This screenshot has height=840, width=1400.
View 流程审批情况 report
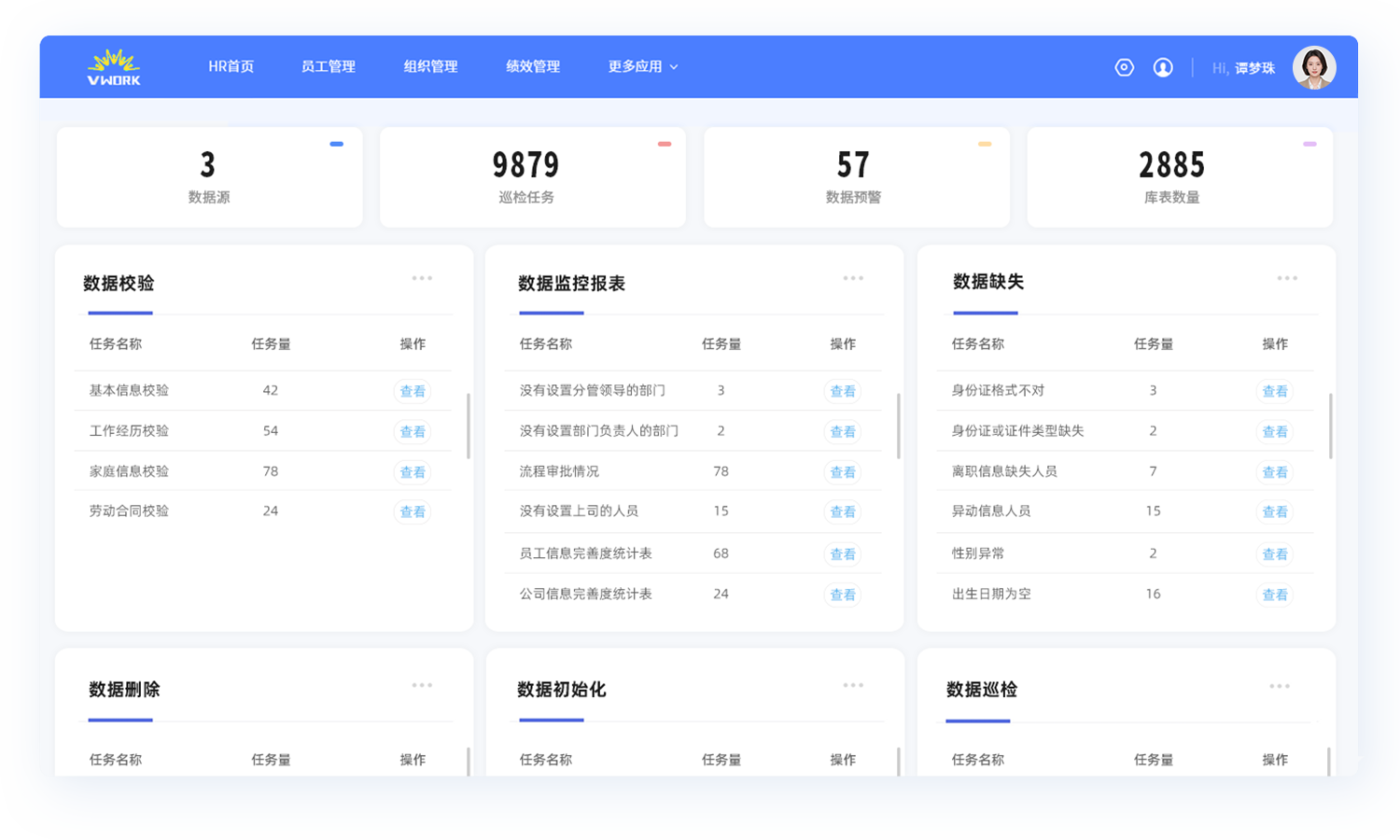pyautogui.click(x=843, y=472)
